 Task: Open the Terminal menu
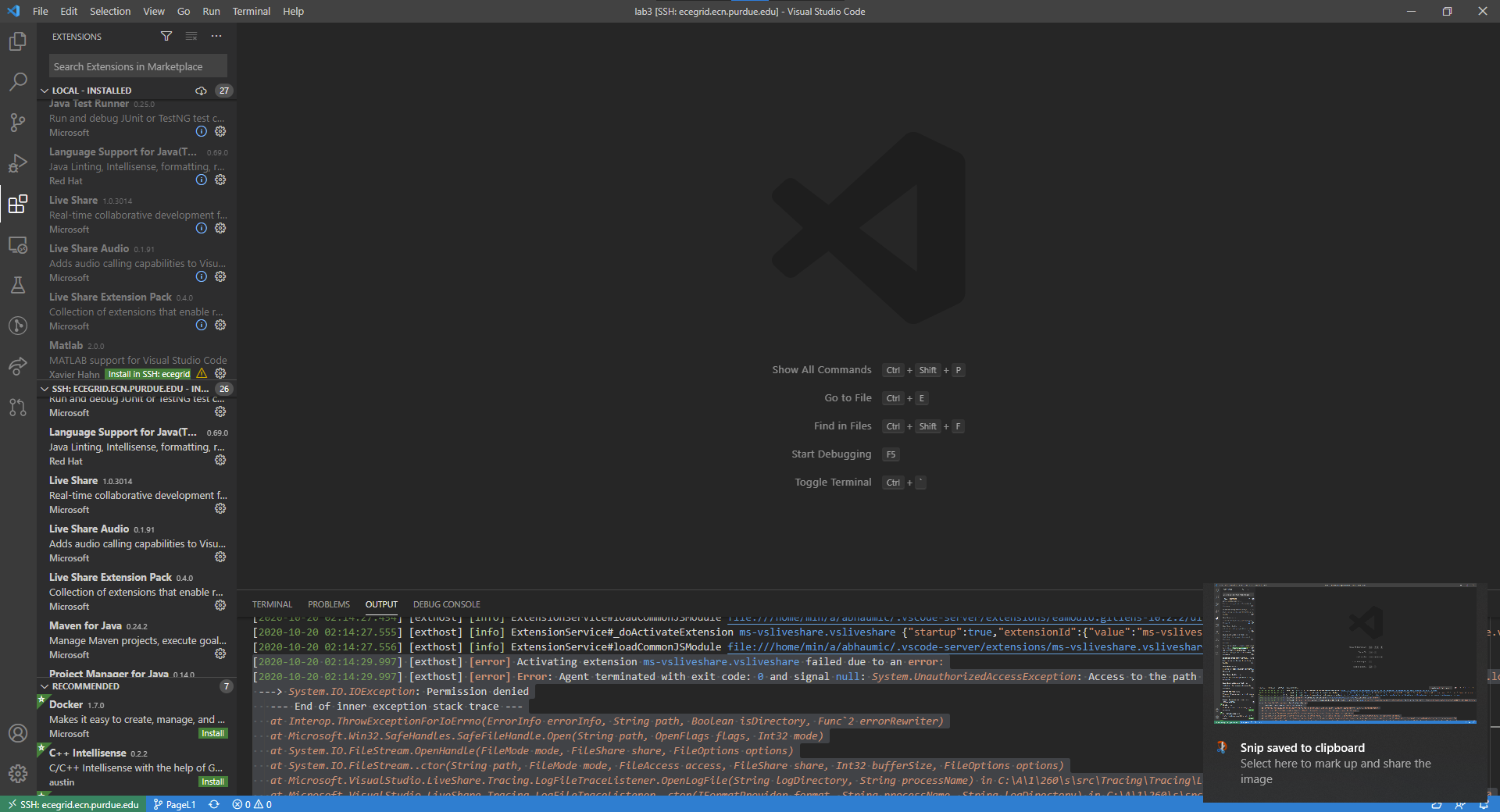252,12
